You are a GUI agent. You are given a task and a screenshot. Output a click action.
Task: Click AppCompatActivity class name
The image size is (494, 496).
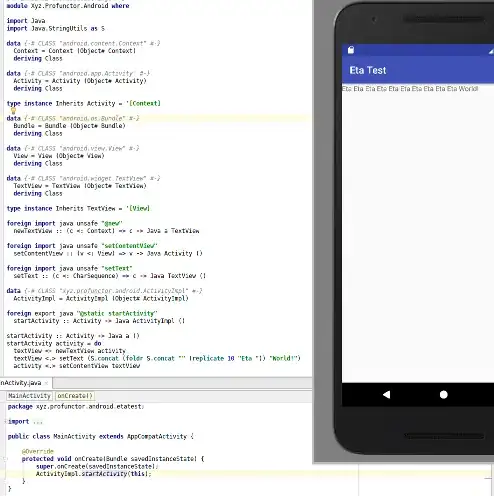tap(157, 436)
